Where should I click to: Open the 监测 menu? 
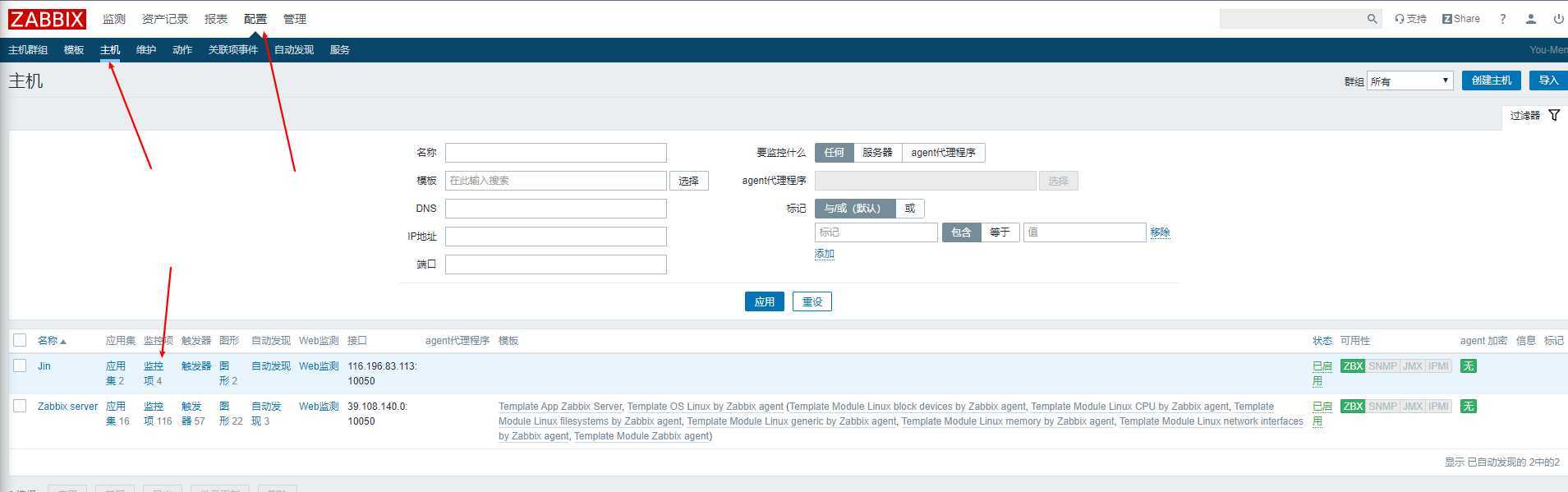[114, 19]
